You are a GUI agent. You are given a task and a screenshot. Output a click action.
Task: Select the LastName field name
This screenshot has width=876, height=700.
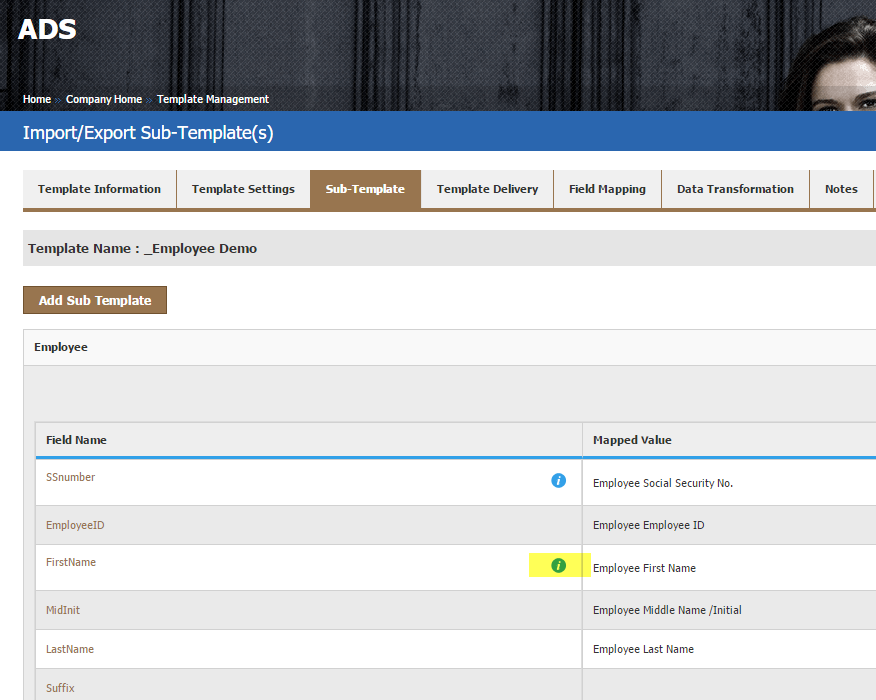coord(70,649)
